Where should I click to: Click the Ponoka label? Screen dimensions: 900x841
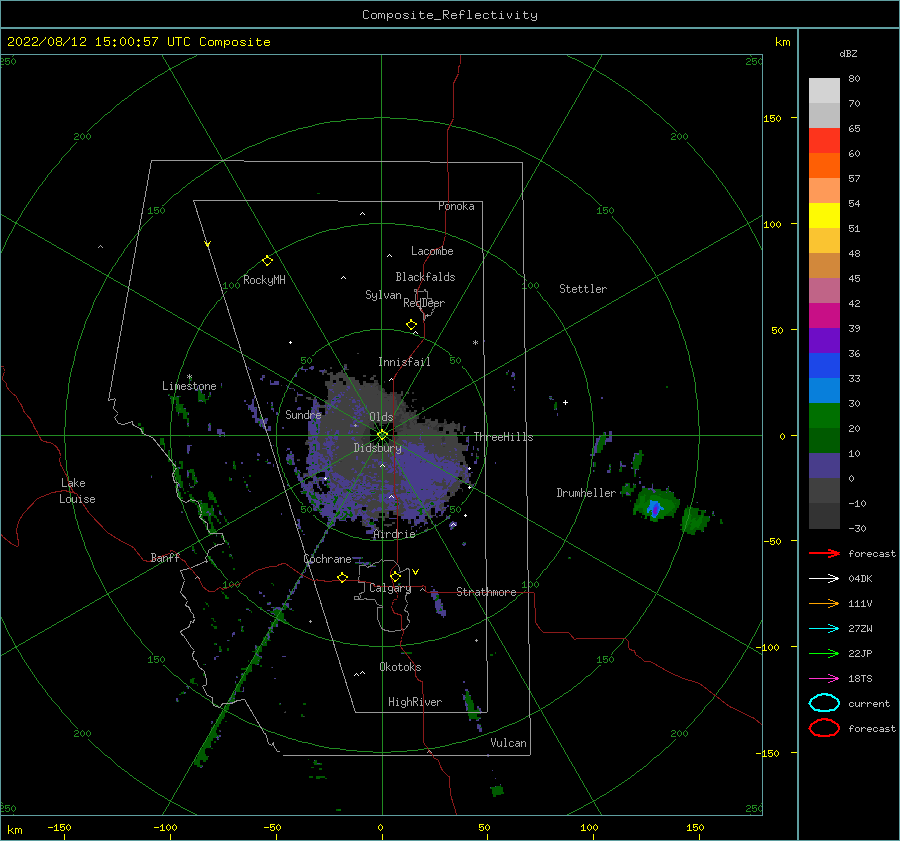click(x=456, y=206)
